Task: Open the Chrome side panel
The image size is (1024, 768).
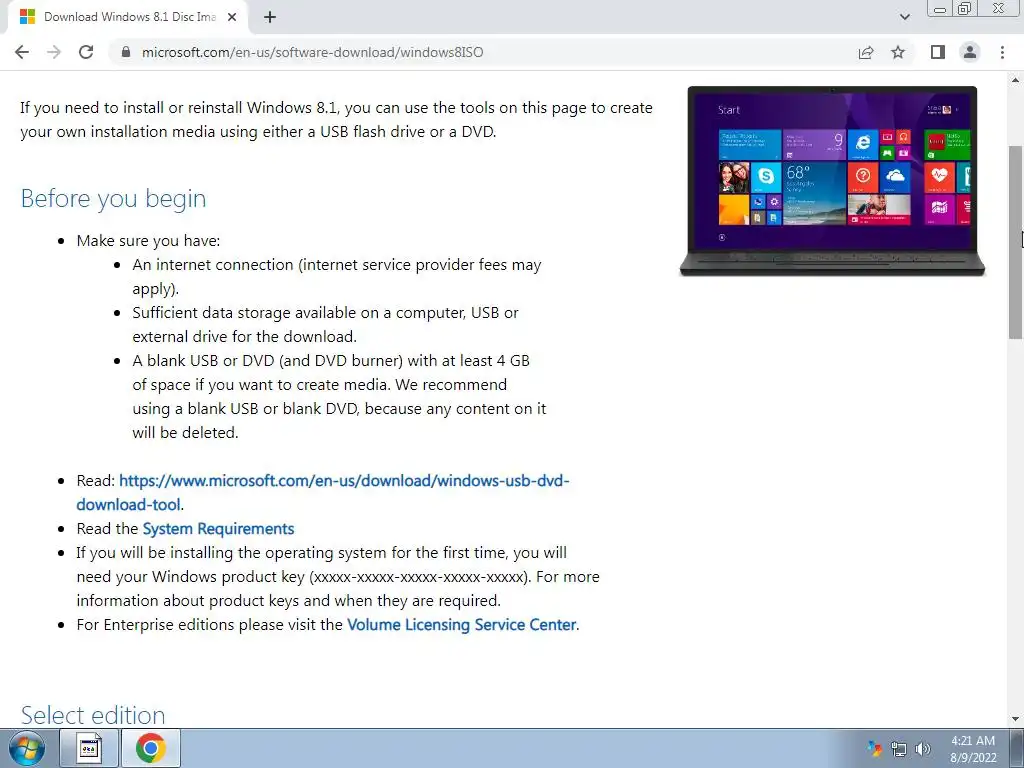Action: point(938,52)
